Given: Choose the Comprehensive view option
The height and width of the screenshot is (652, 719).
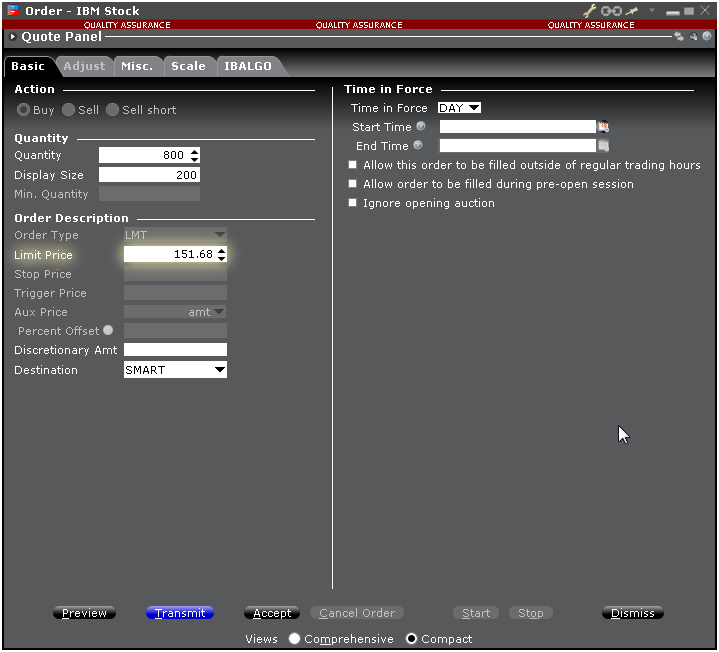Looking at the screenshot, I should click(x=294, y=639).
